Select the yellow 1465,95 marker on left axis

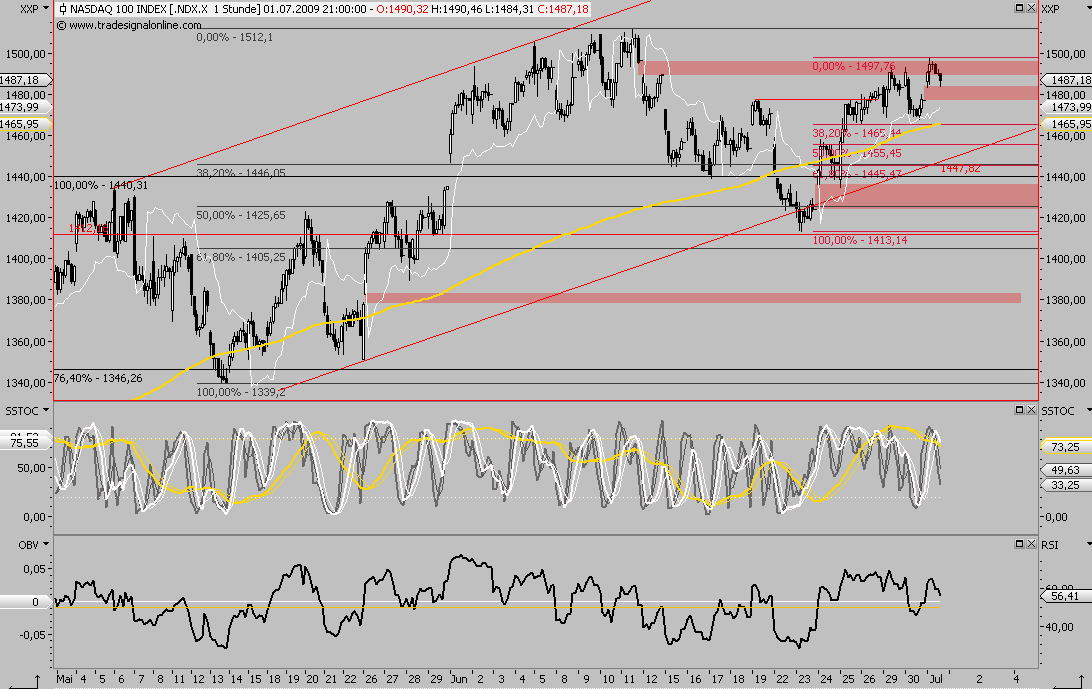pyautogui.click(x=25, y=123)
